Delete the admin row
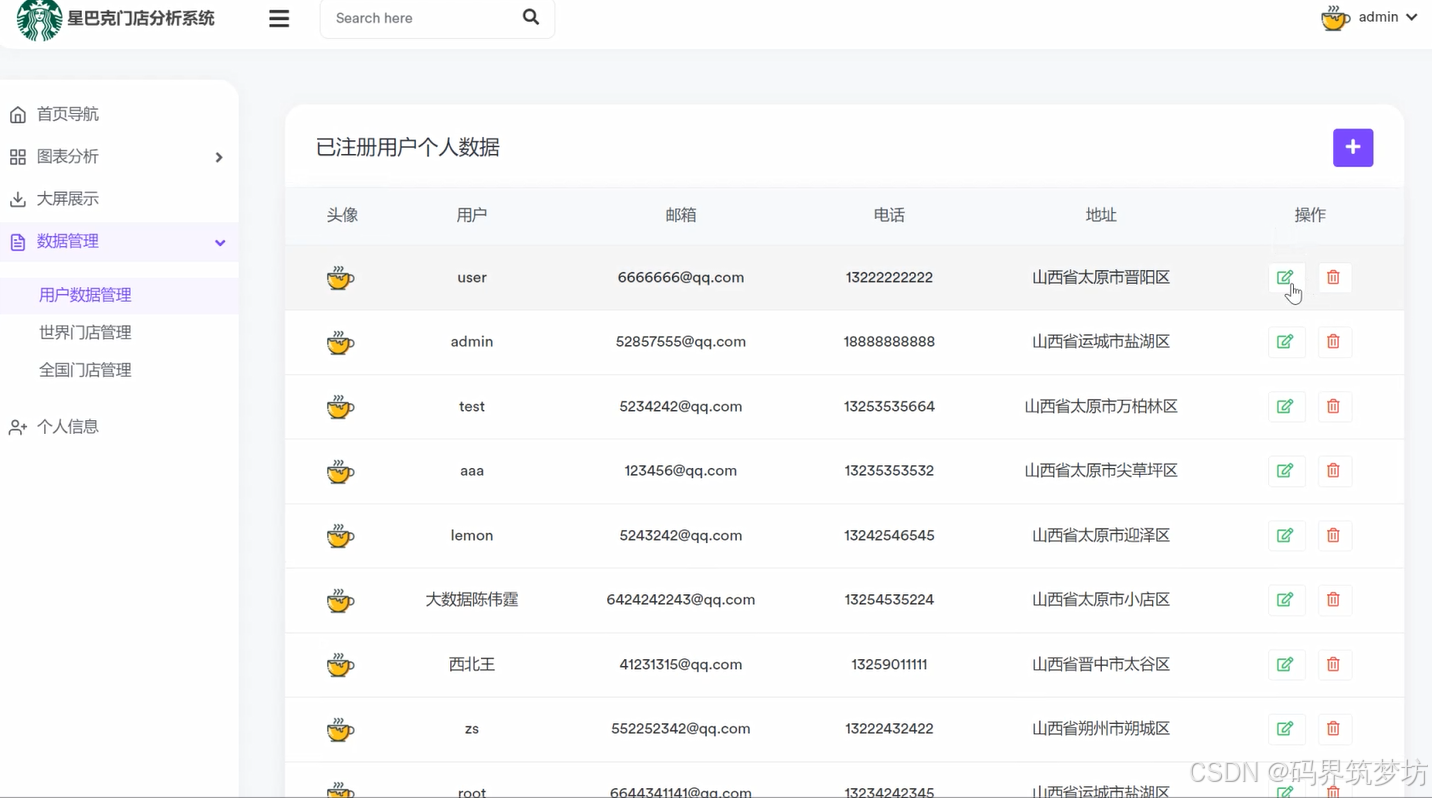This screenshot has width=1432, height=798. [1333, 342]
